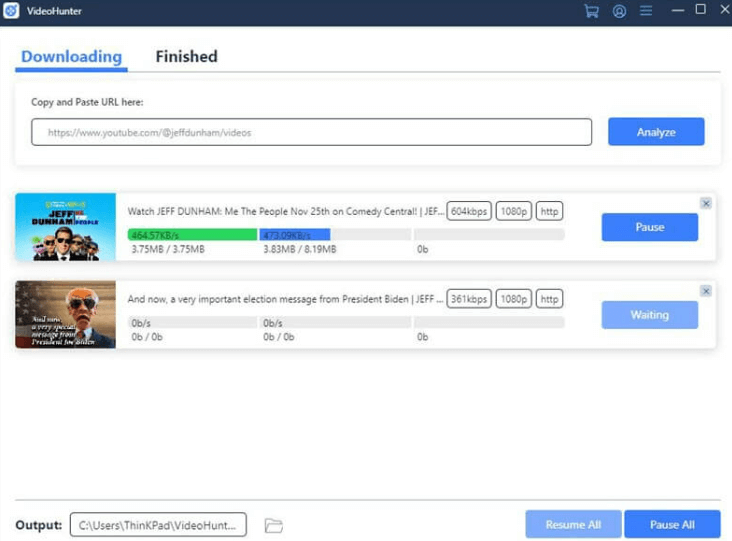This screenshot has height=541, width=732.
Task: Click the http tag on Biden message video
Action: [x=549, y=299]
